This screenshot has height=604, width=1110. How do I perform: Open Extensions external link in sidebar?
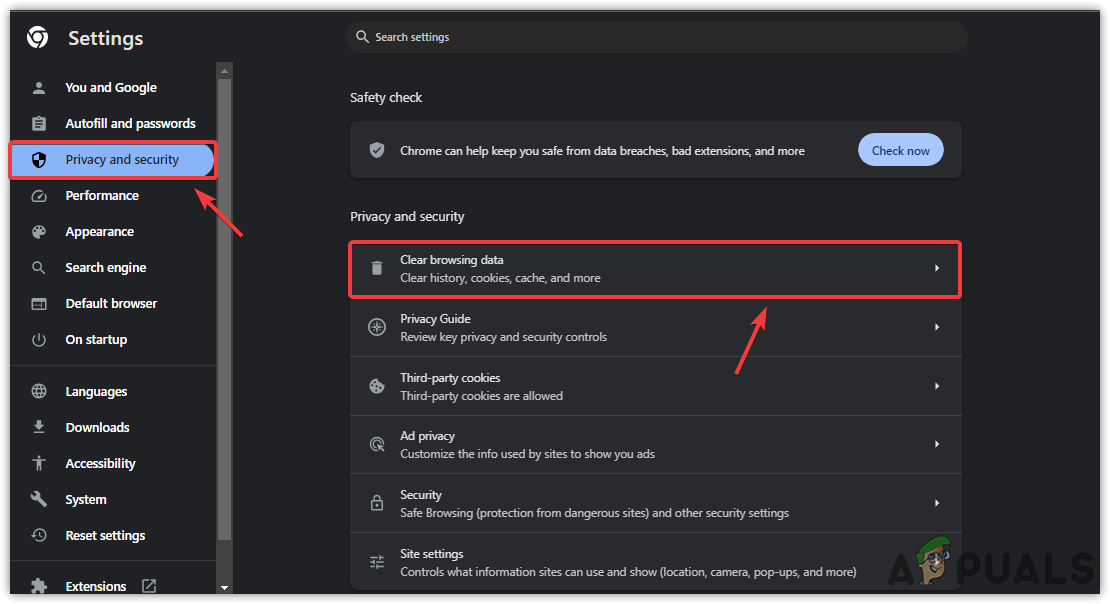coord(149,586)
